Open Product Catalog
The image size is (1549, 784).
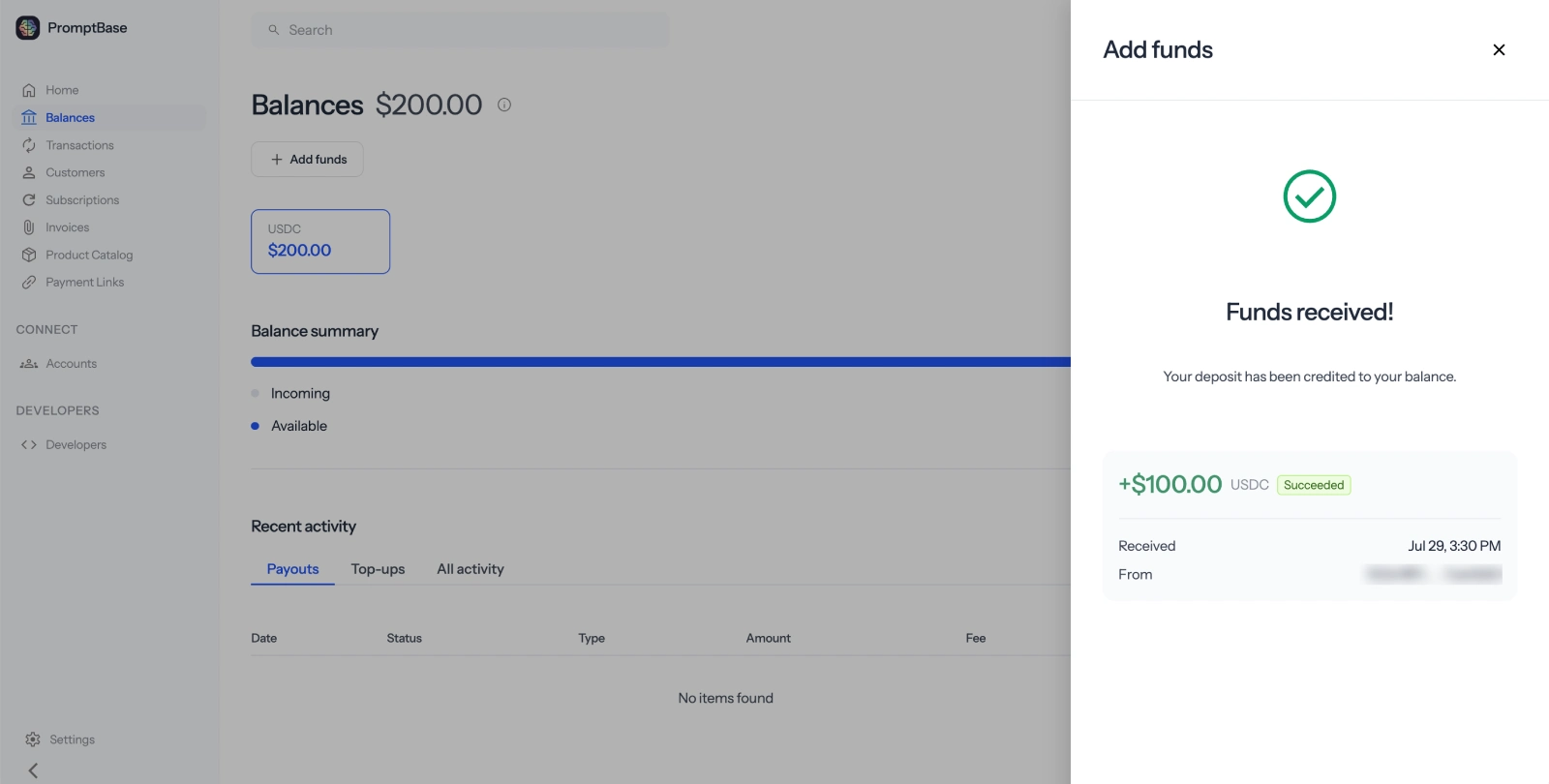coord(89,255)
